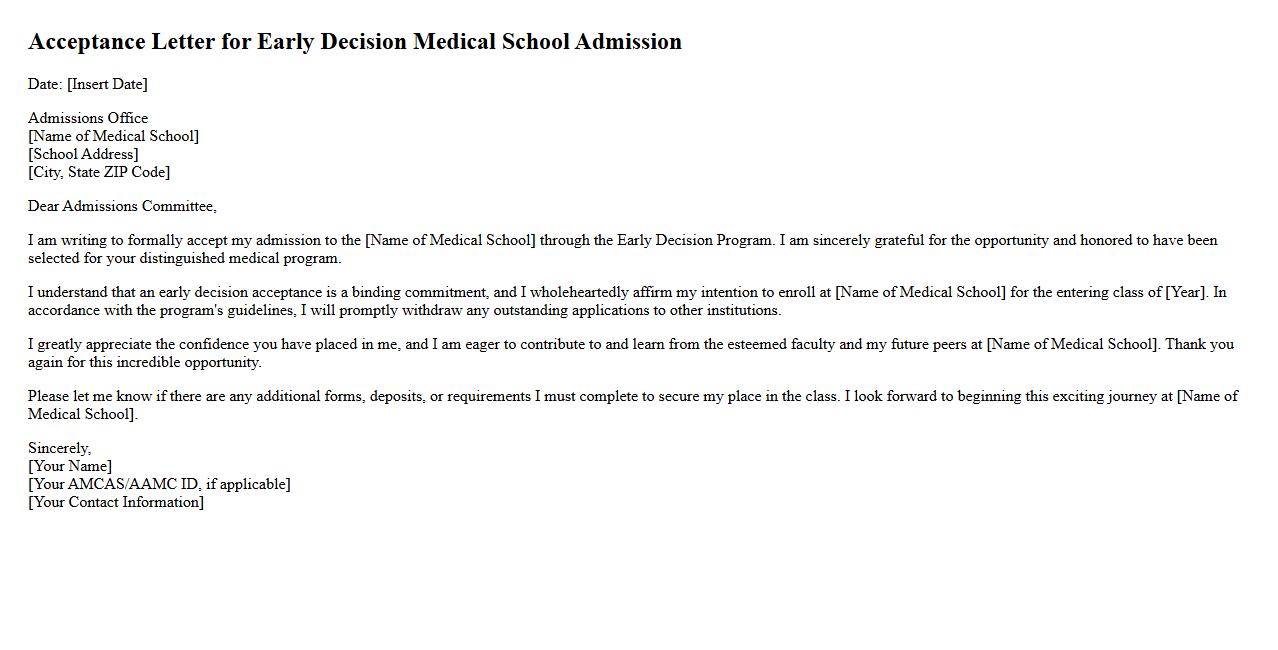Click the Sincerely closing line
The width and height of the screenshot is (1278, 650).
click(x=59, y=448)
